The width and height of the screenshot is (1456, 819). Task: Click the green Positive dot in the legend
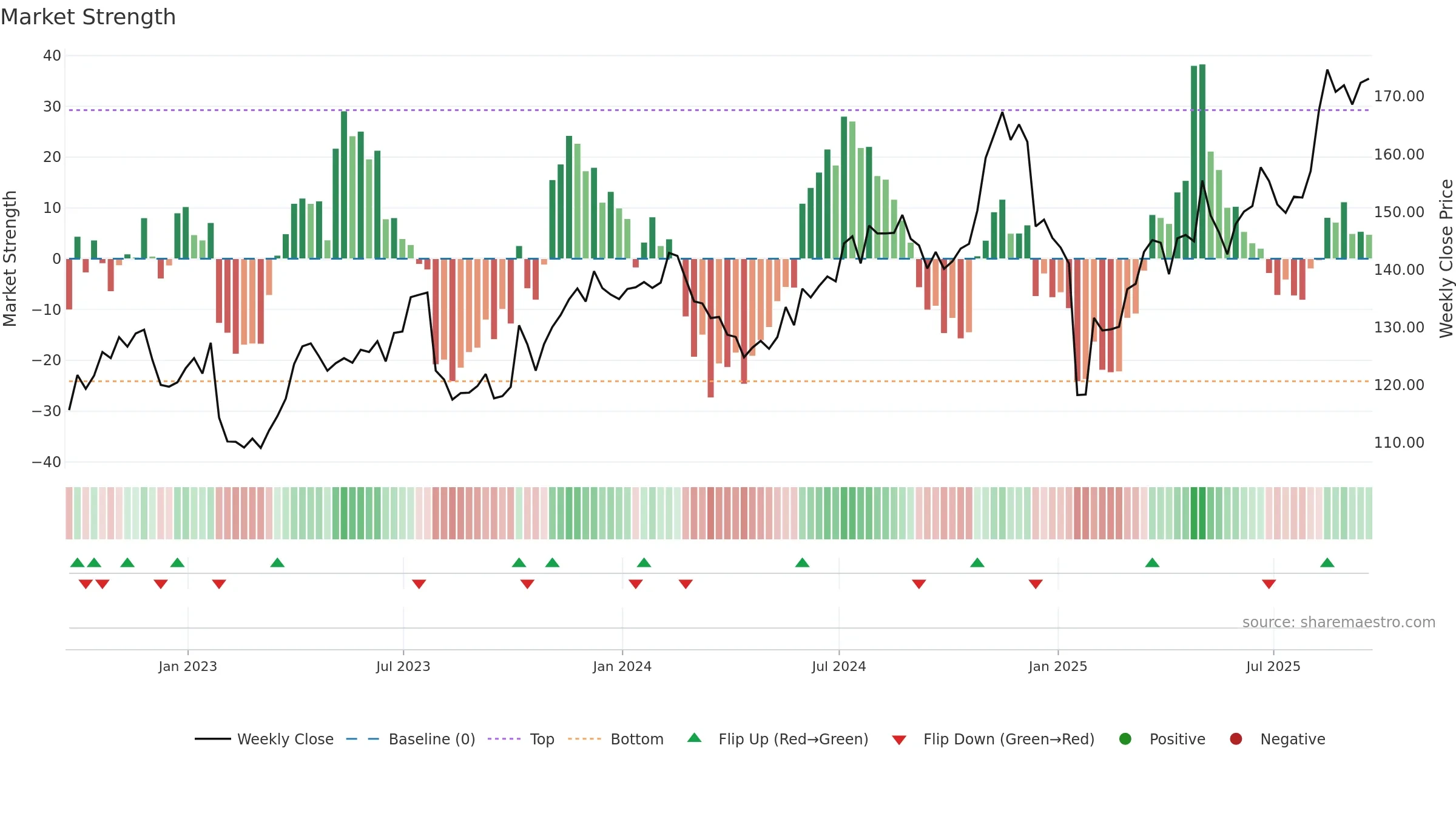(x=1125, y=739)
